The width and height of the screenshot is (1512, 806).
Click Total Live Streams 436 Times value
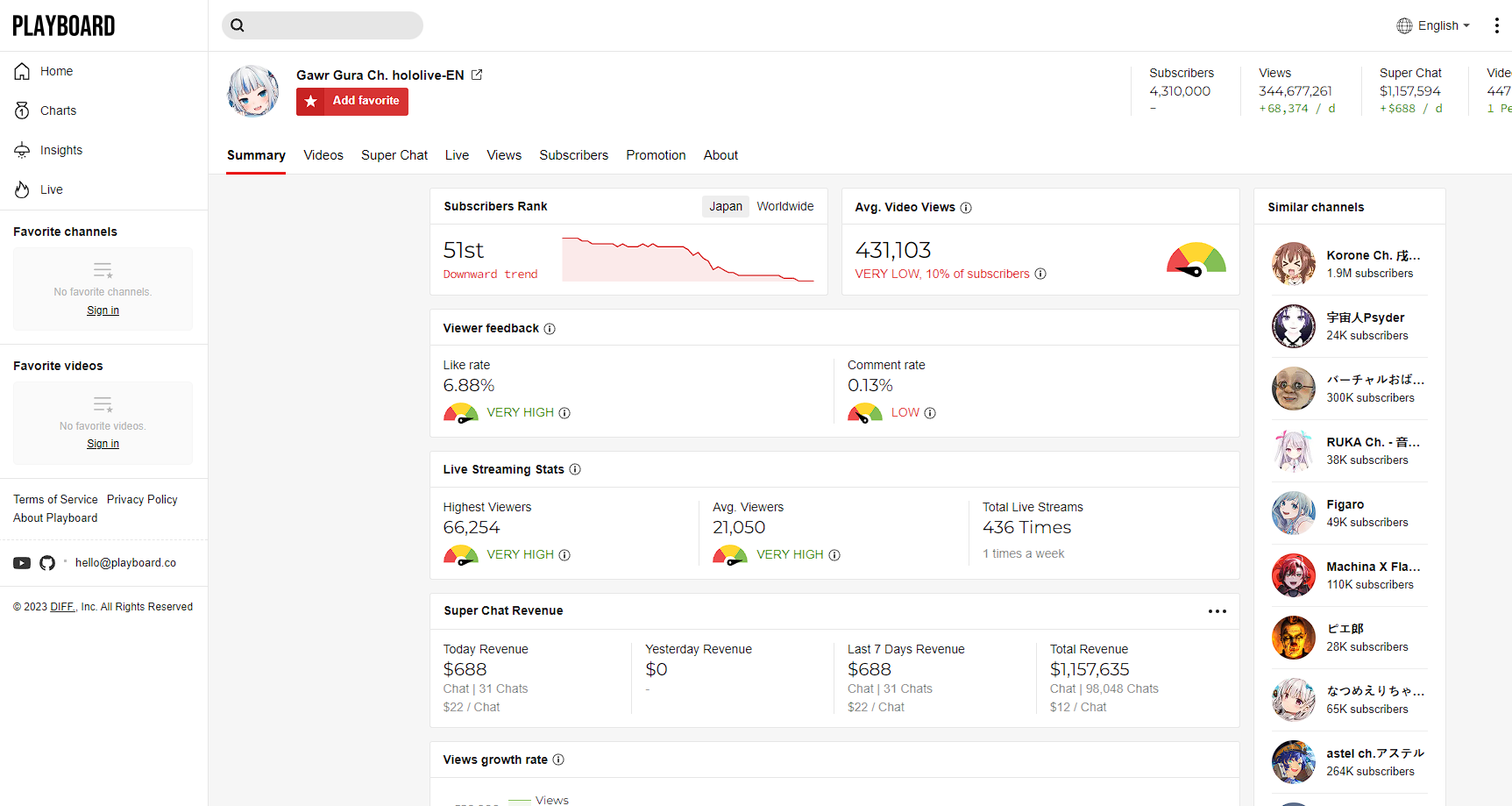point(1027,527)
